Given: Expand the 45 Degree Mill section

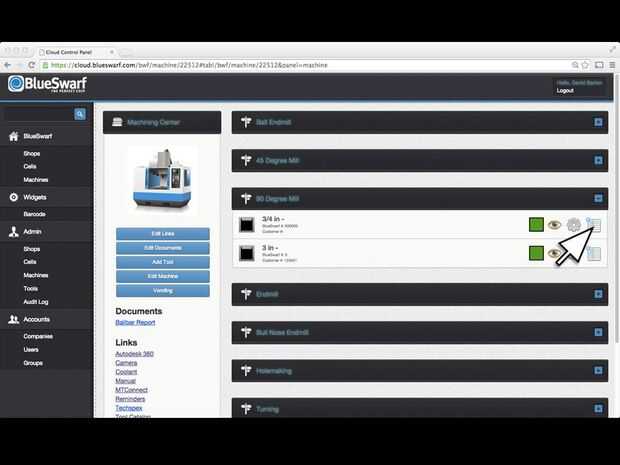Looking at the screenshot, I should click(598, 161).
